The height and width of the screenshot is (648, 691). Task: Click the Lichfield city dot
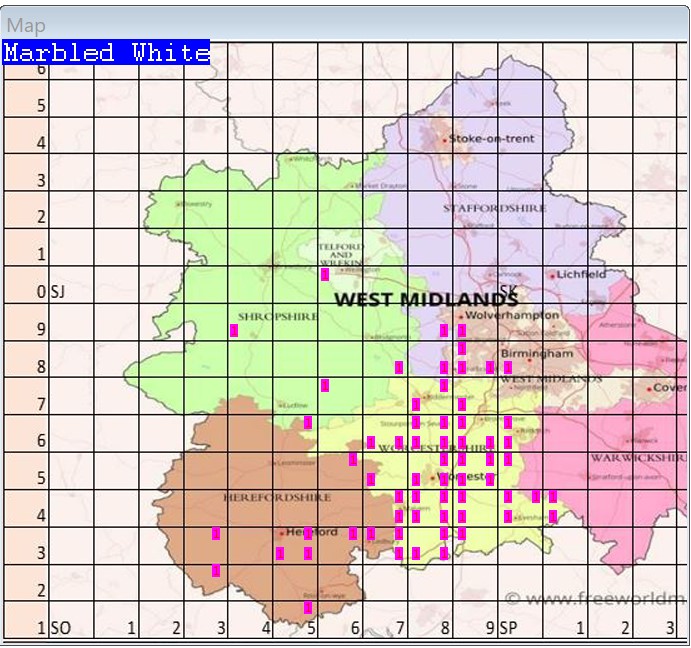(x=551, y=275)
